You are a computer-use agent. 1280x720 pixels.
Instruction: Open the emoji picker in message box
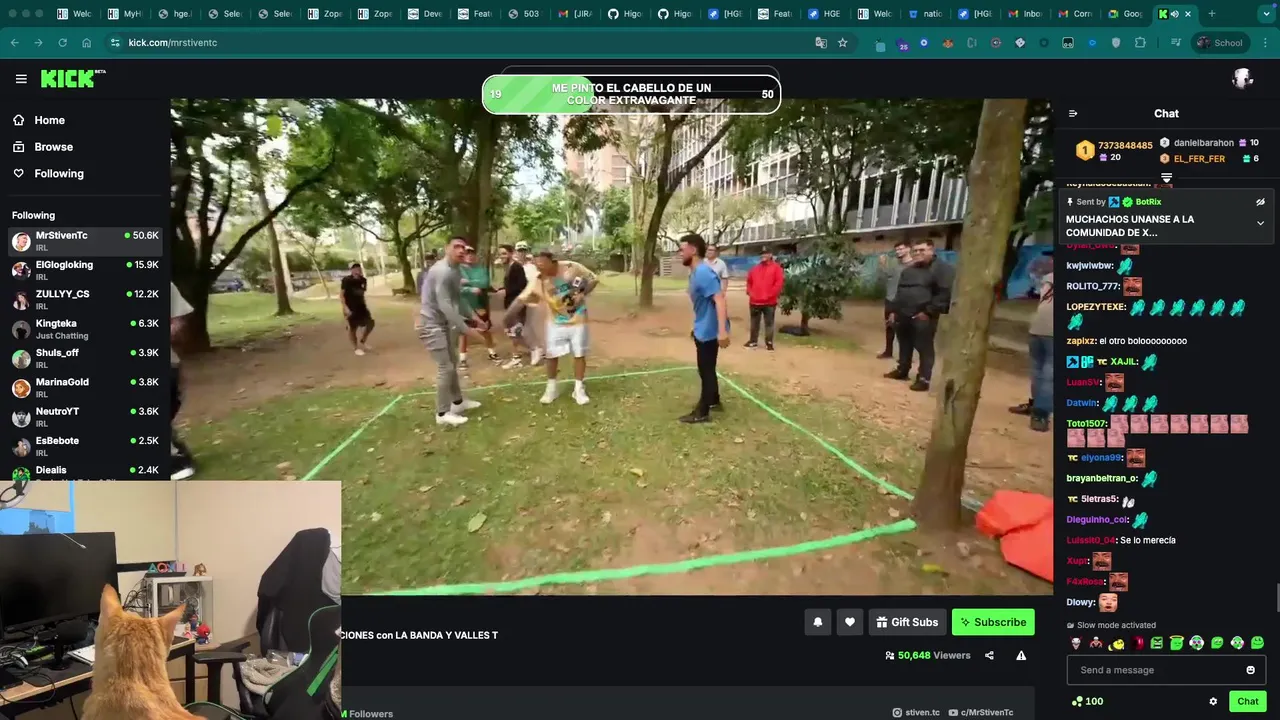[x=1250, y=670]
